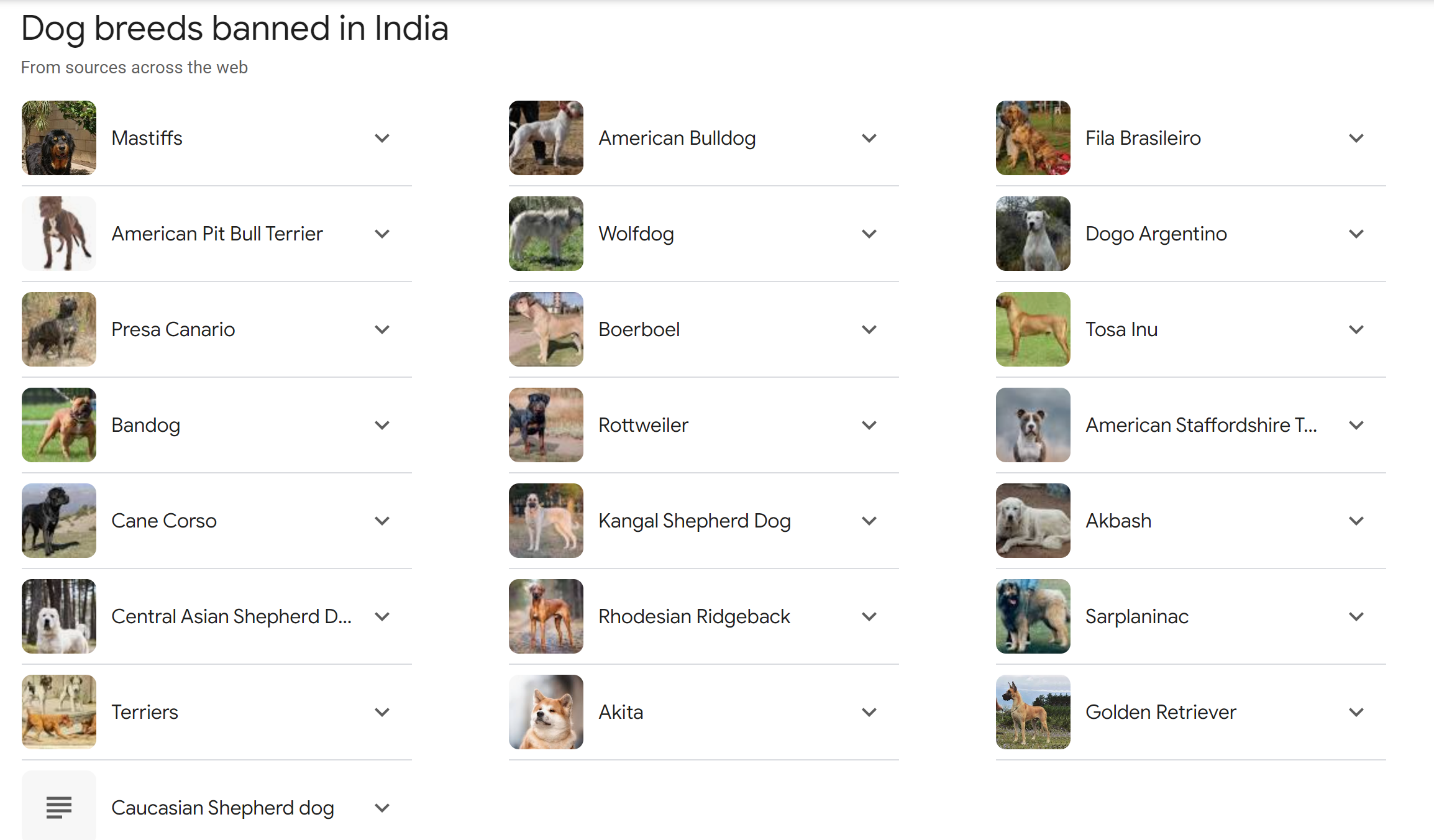Expand the American Bulldog chevron
Image resolution: width=1434 pixels, height=840 pixels.
(x=869, y=138)
